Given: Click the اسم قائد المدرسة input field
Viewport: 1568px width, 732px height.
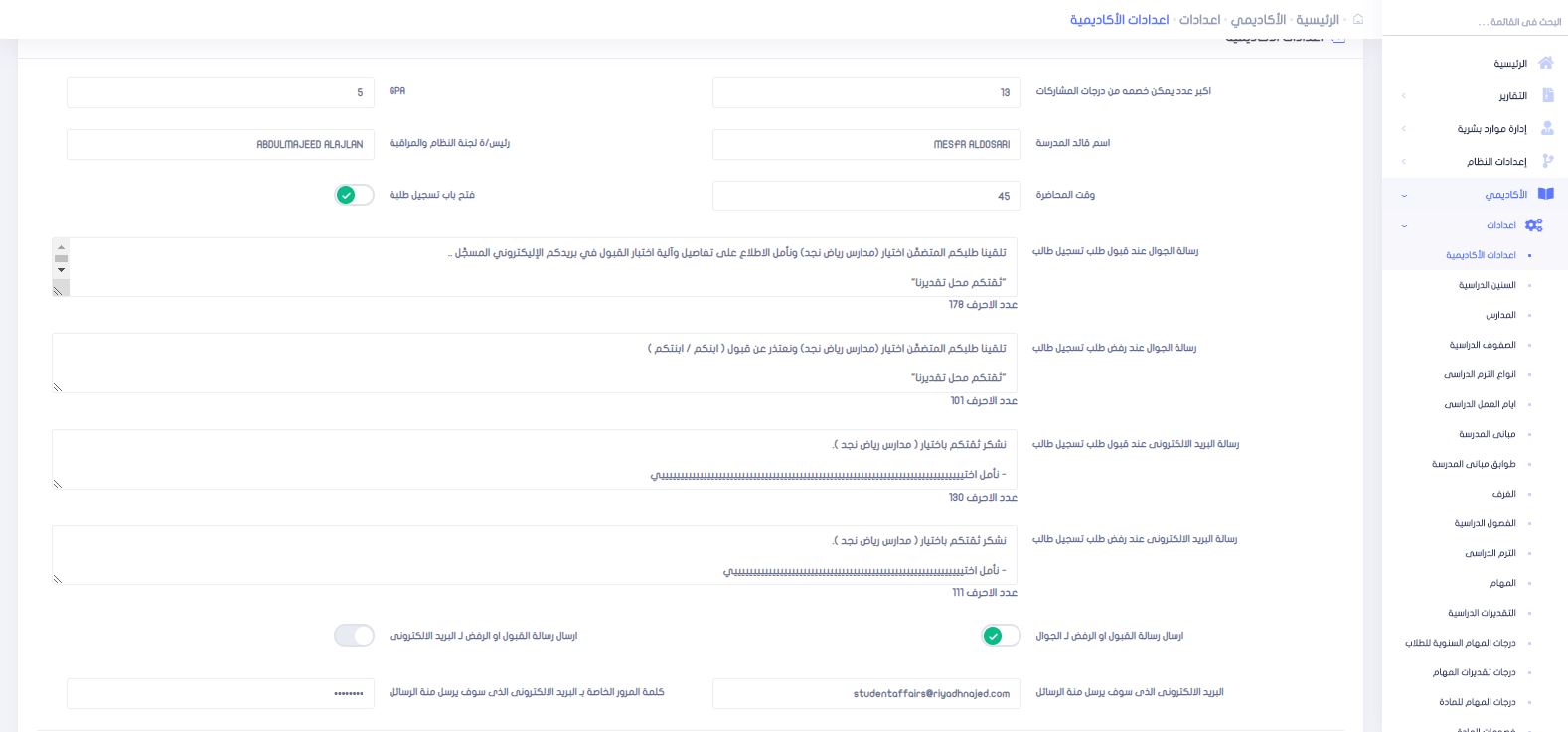Looking at the screenshot, I should coord(866,144).
